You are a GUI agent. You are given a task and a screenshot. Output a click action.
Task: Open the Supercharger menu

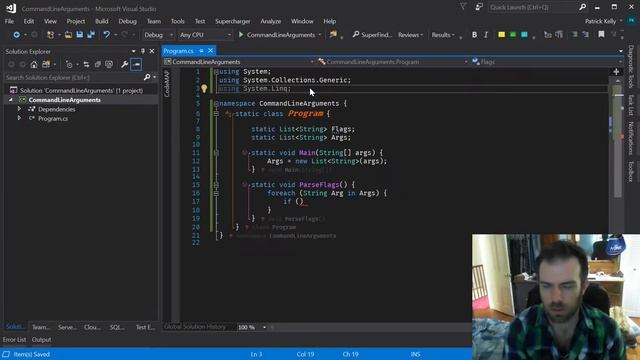click(233, 21)
